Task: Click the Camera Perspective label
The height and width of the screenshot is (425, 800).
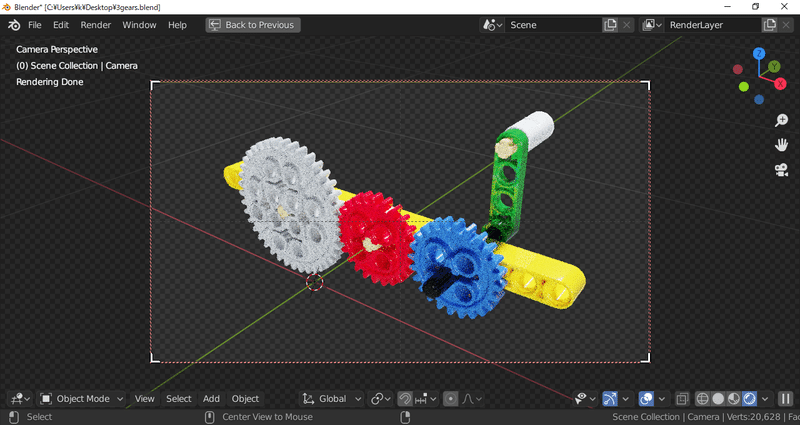Action: pos(57,49)
